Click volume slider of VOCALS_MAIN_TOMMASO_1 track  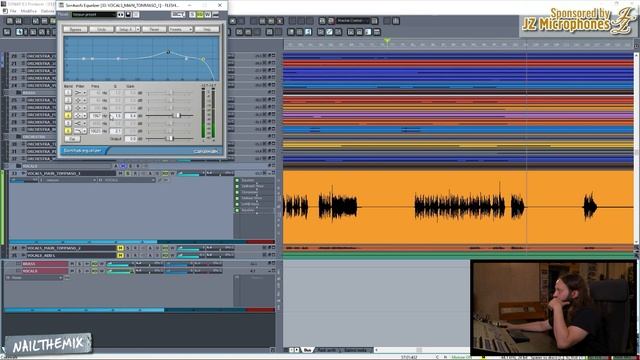point(190,174)
